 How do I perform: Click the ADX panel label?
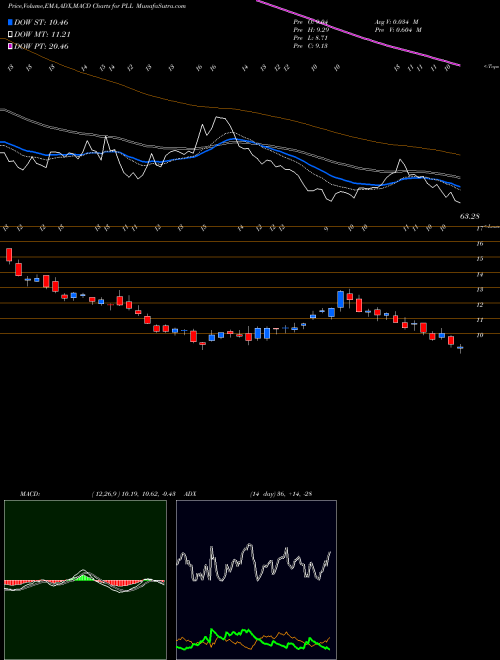click(190, 493)
